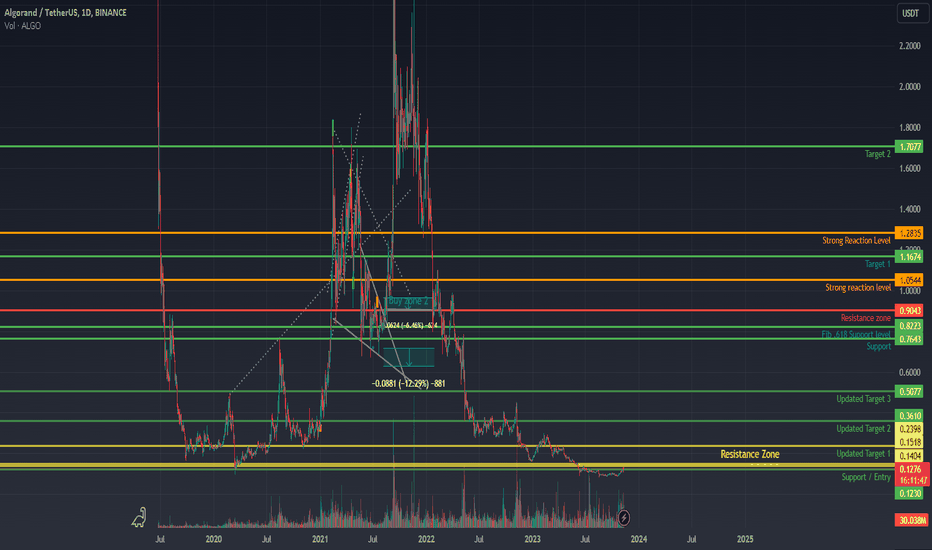The width and height of the screenshot is (932, 550).
Task: Select the Strong Reaction Level label under 1.2835
Action: pyautogui.click(x=856, y=241)
